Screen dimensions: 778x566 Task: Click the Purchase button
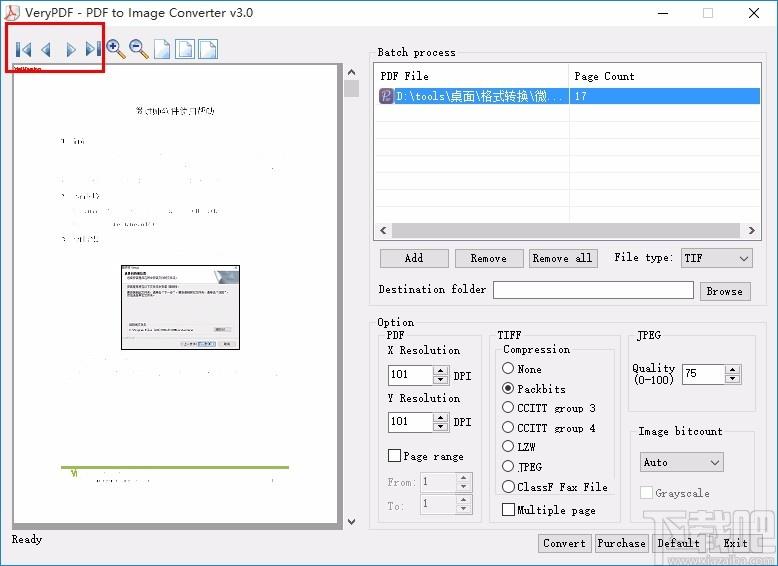point(621,543)
